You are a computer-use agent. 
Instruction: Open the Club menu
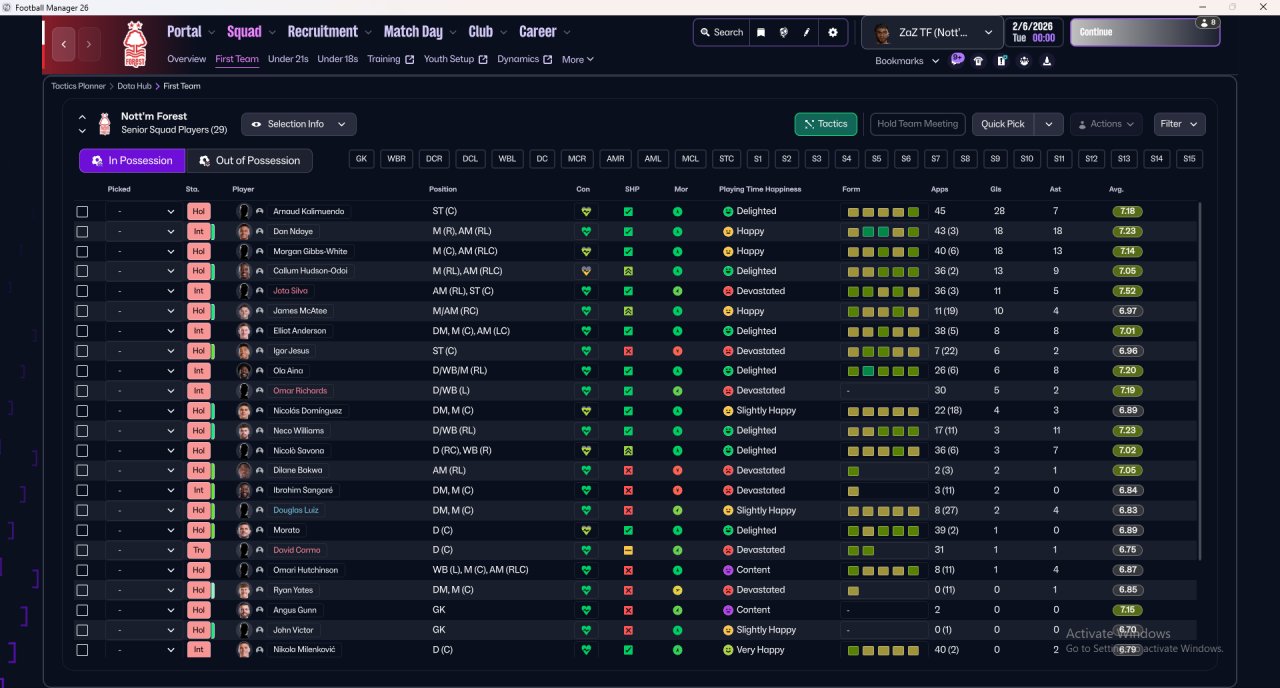coord(487,32)
